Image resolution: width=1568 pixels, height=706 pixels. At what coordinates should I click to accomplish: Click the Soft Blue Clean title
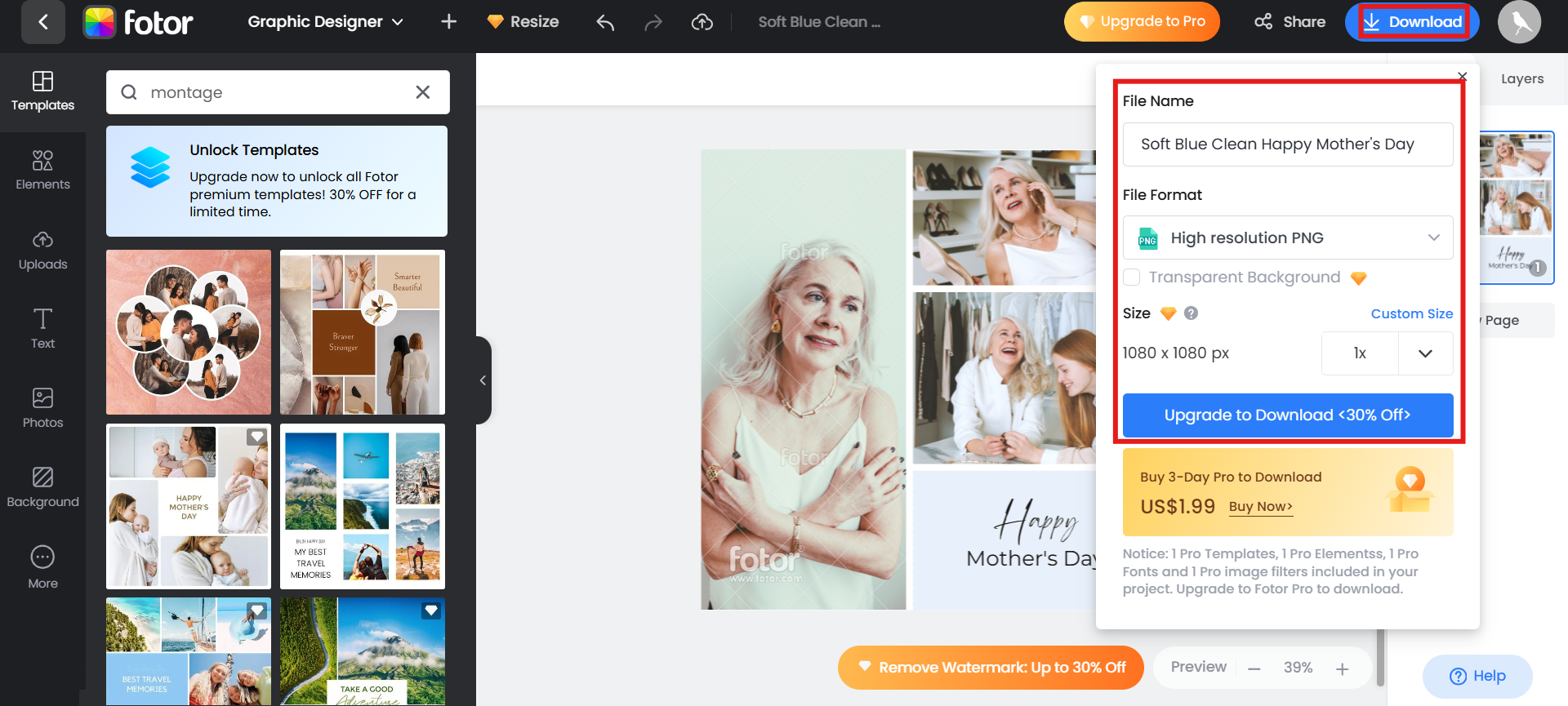point(819,22)
